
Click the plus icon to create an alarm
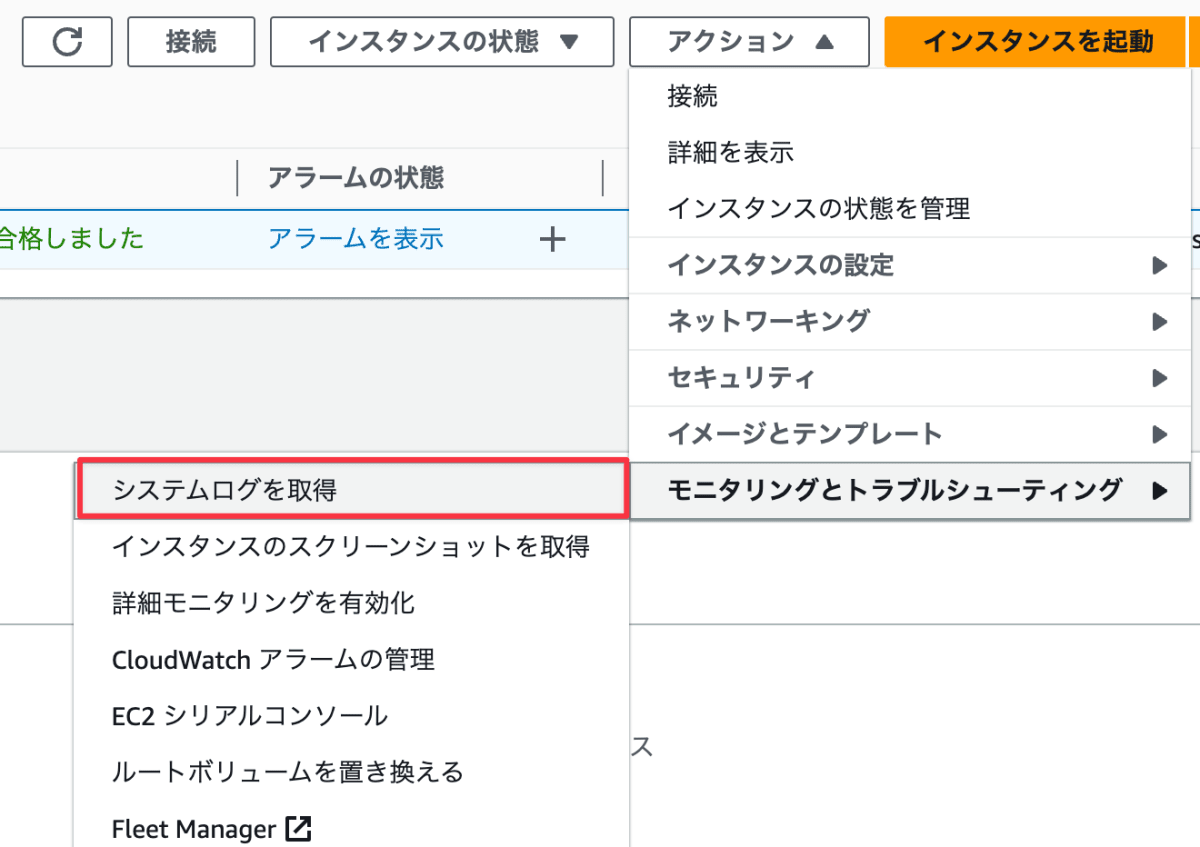(552, 239)
